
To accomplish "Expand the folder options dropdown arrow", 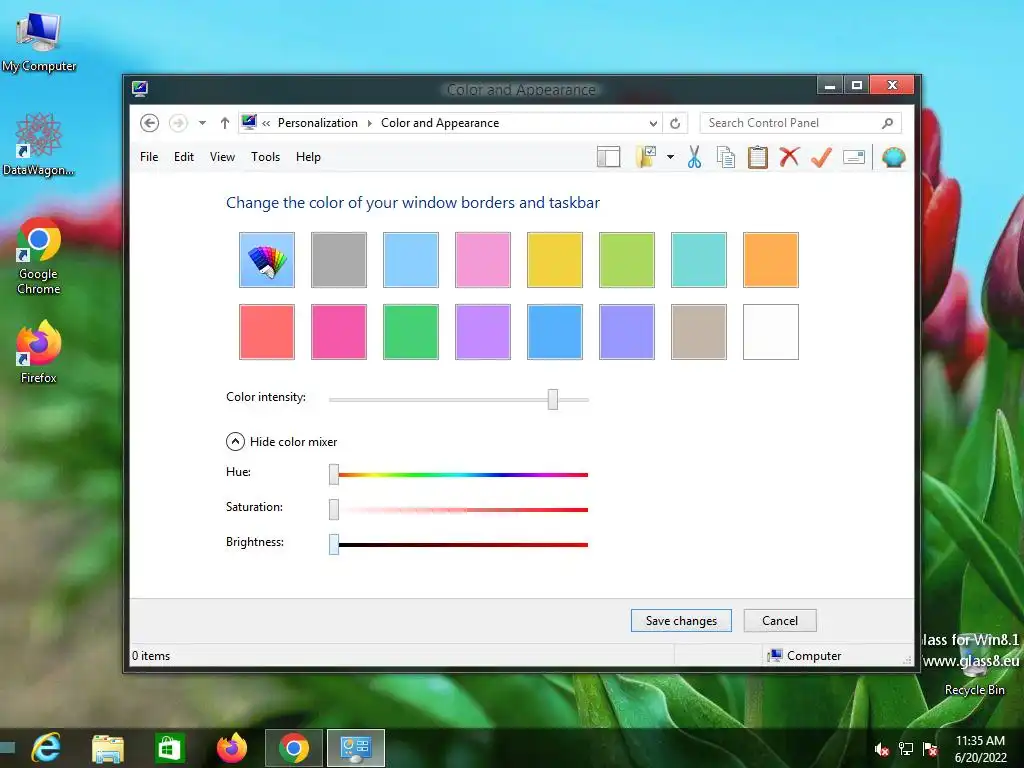I will click(670, 157).
